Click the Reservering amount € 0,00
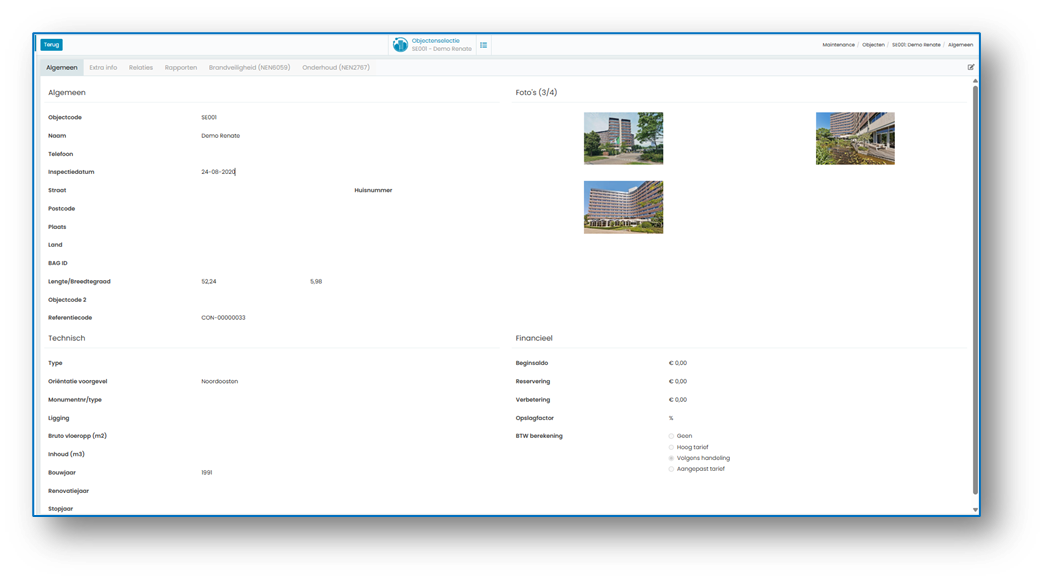Viewport: 1045px width, 581px height. coord(678,382)
